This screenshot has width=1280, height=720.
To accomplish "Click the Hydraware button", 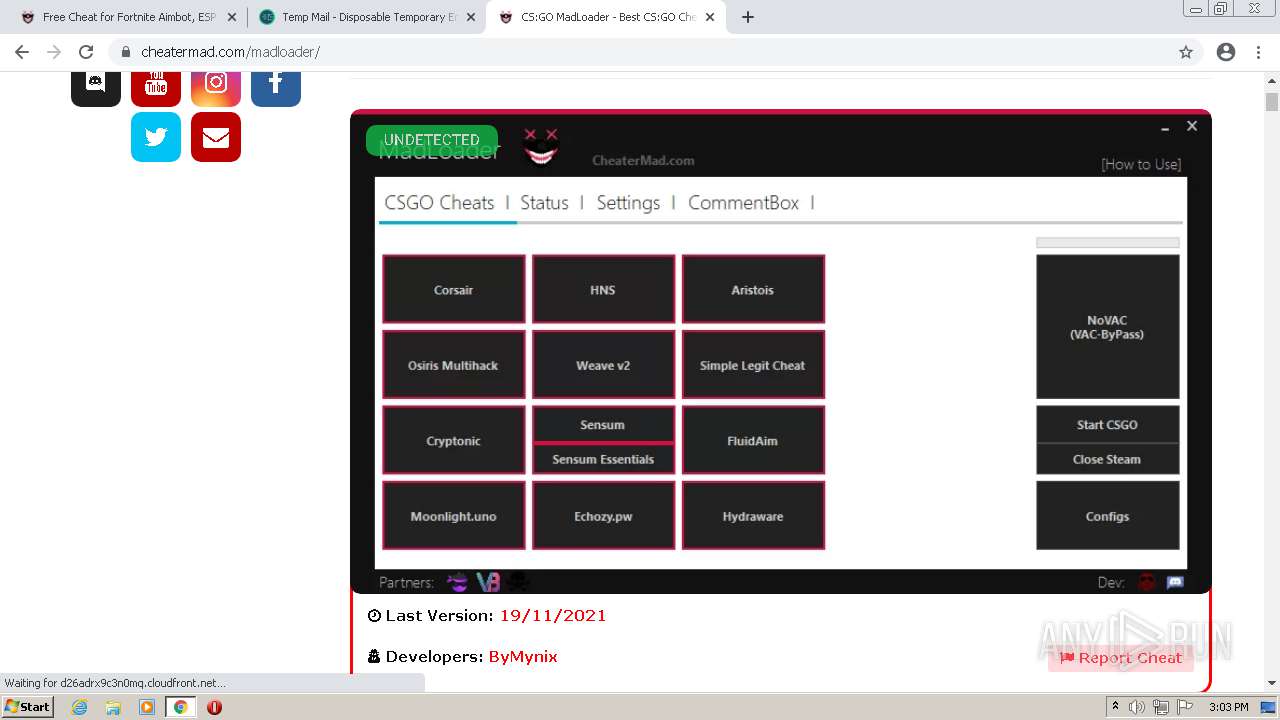I will tap(753, 516).
